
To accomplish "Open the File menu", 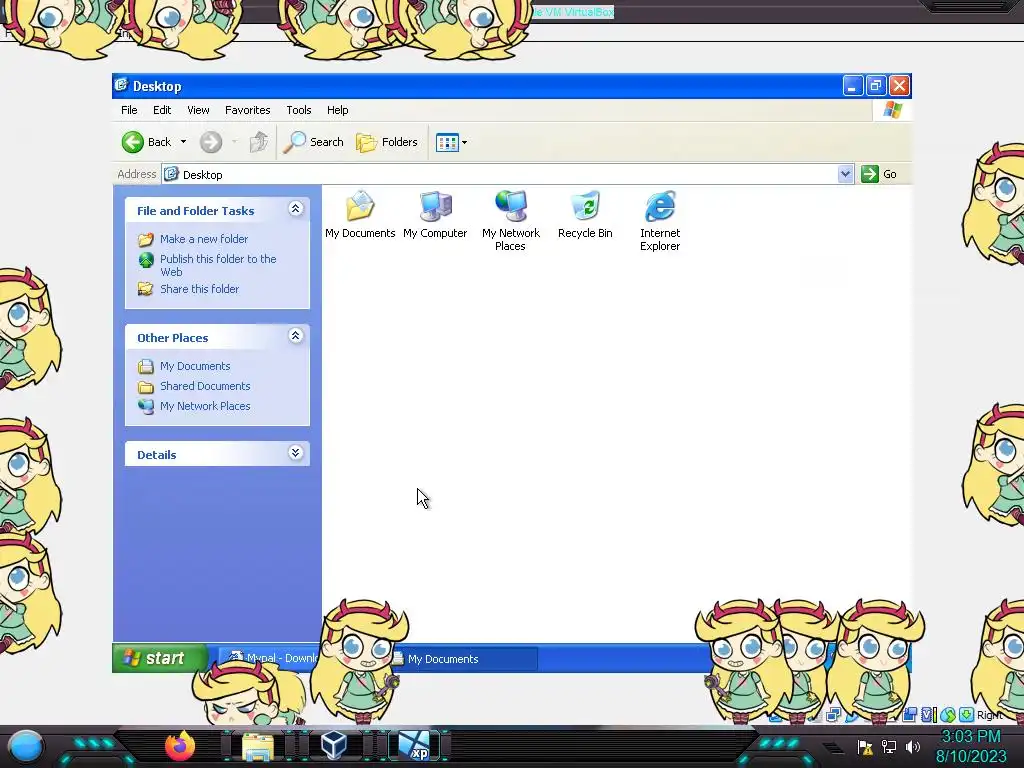I will (x=129, y=110).
